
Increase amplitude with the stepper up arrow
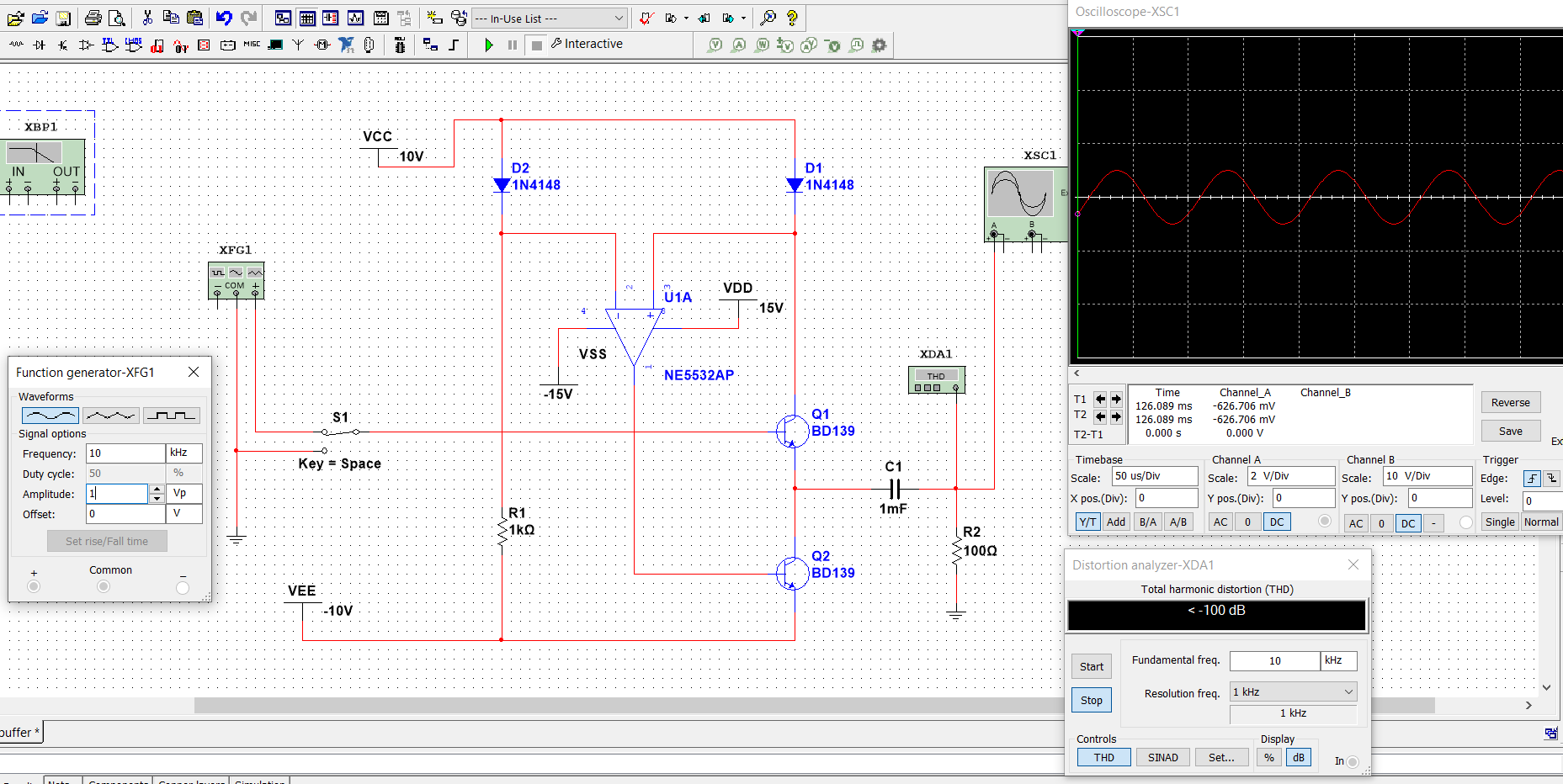point(157,489)
